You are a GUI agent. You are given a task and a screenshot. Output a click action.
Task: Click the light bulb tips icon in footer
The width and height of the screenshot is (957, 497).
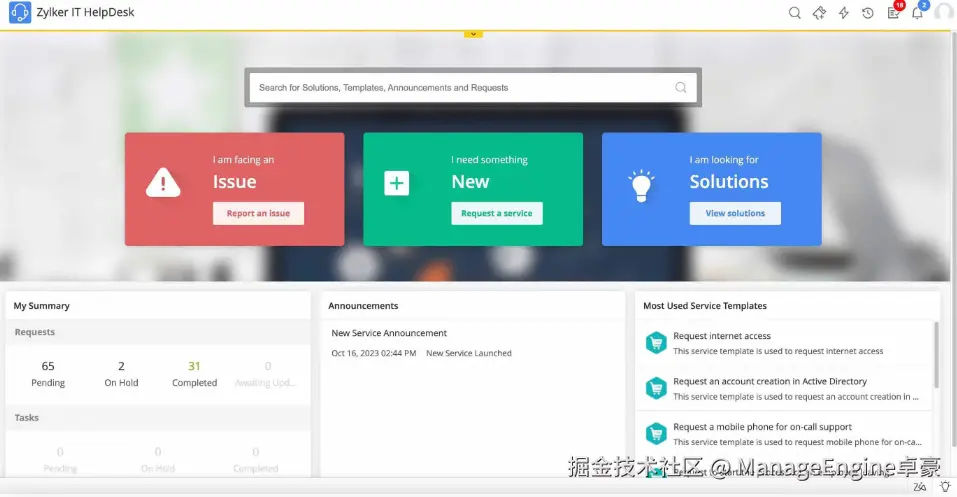point(945,487)
